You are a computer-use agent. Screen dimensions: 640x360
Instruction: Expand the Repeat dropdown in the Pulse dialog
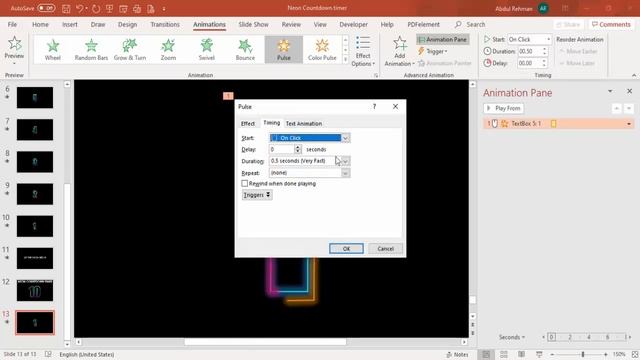coord(345,173)
